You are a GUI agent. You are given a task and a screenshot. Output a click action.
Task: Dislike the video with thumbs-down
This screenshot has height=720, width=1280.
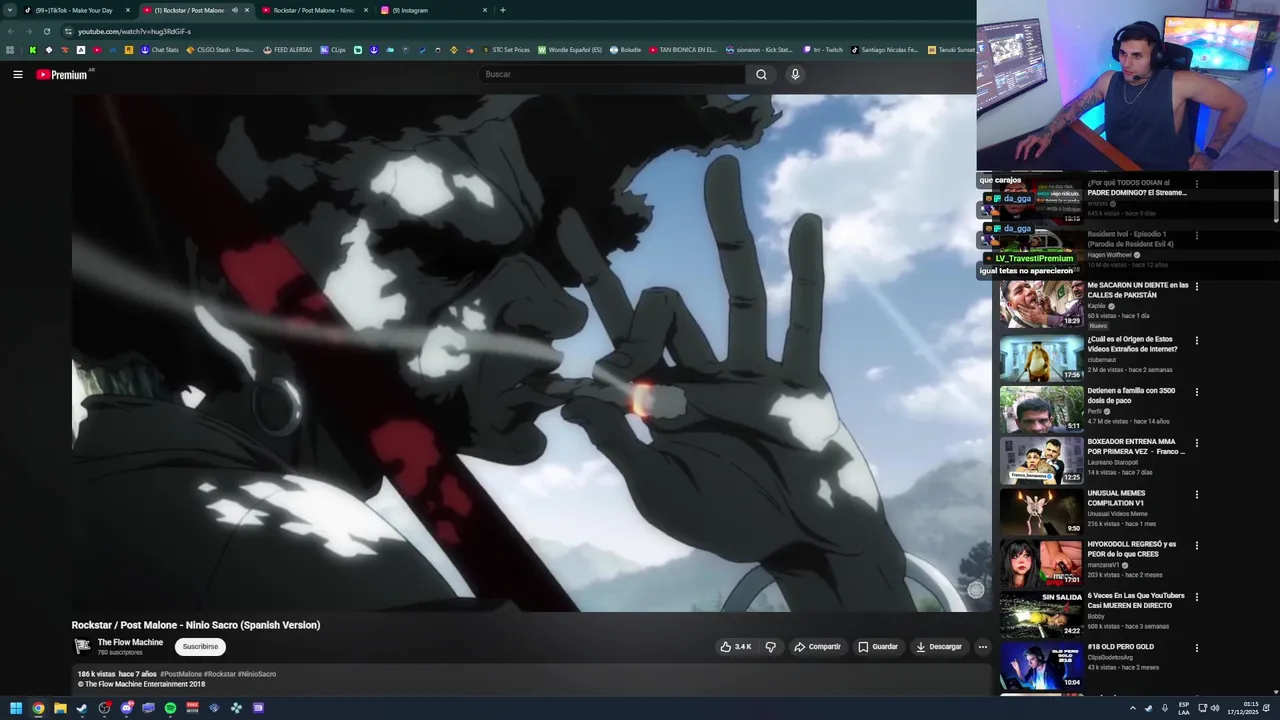[x=770, y=647]
